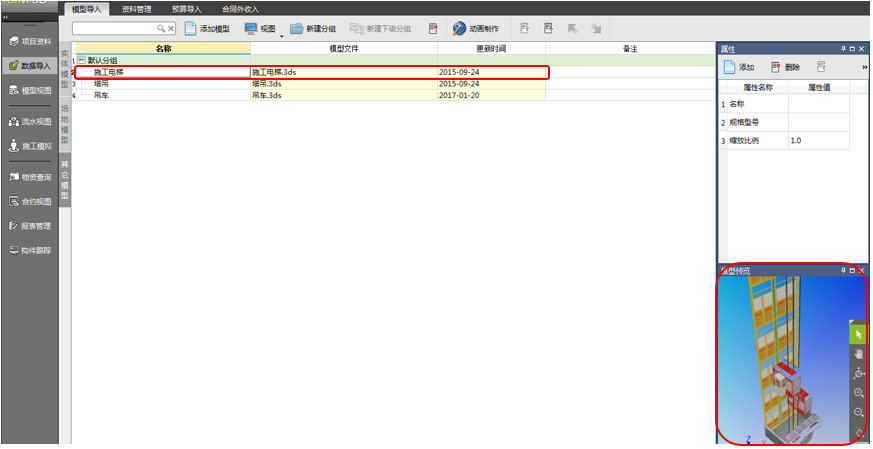Click the move-up icon in 属性 toolbar
Screen dimensions: 873x449
click(x=821, y=67)
